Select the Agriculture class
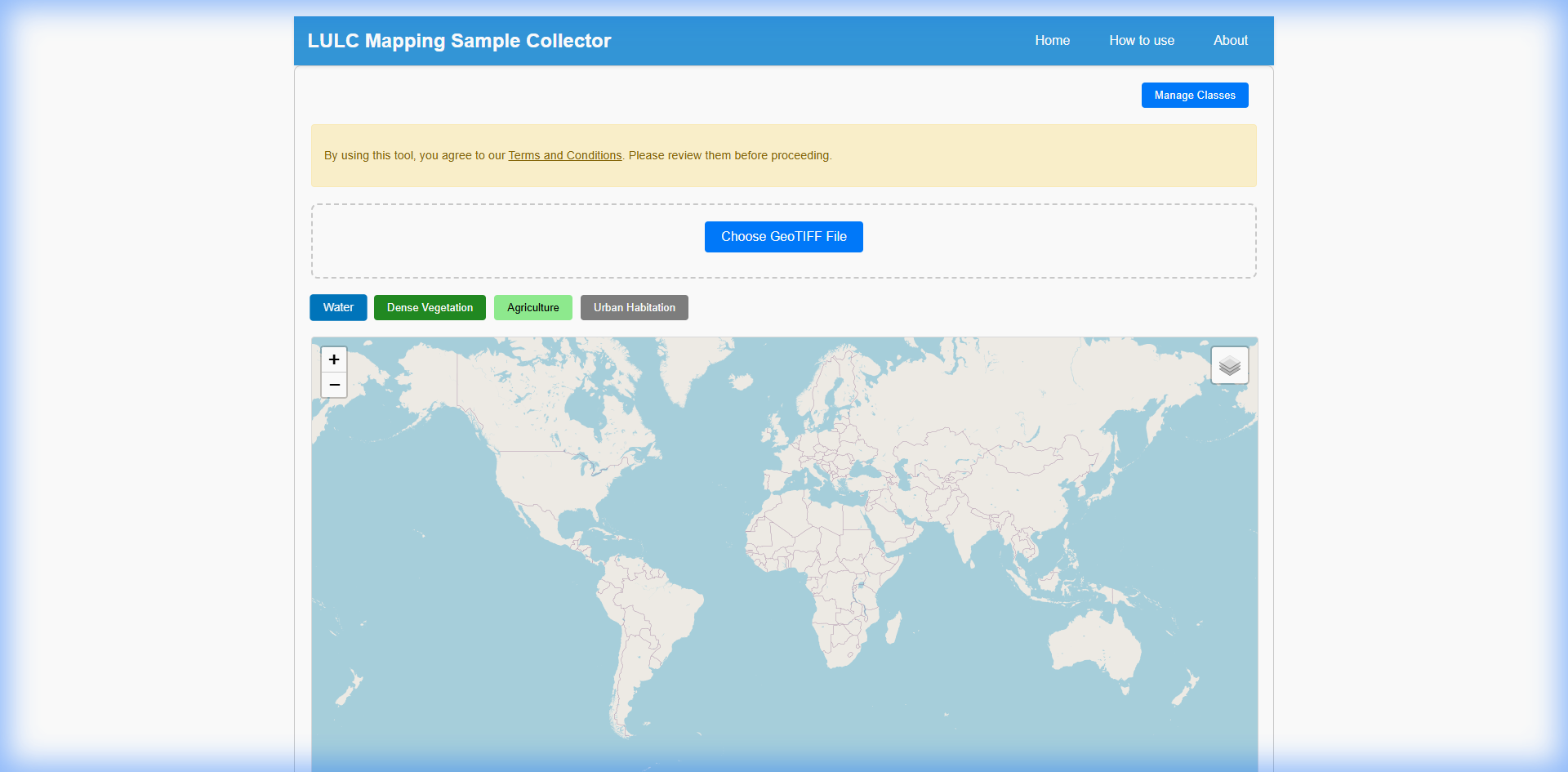 coord(532,308)
